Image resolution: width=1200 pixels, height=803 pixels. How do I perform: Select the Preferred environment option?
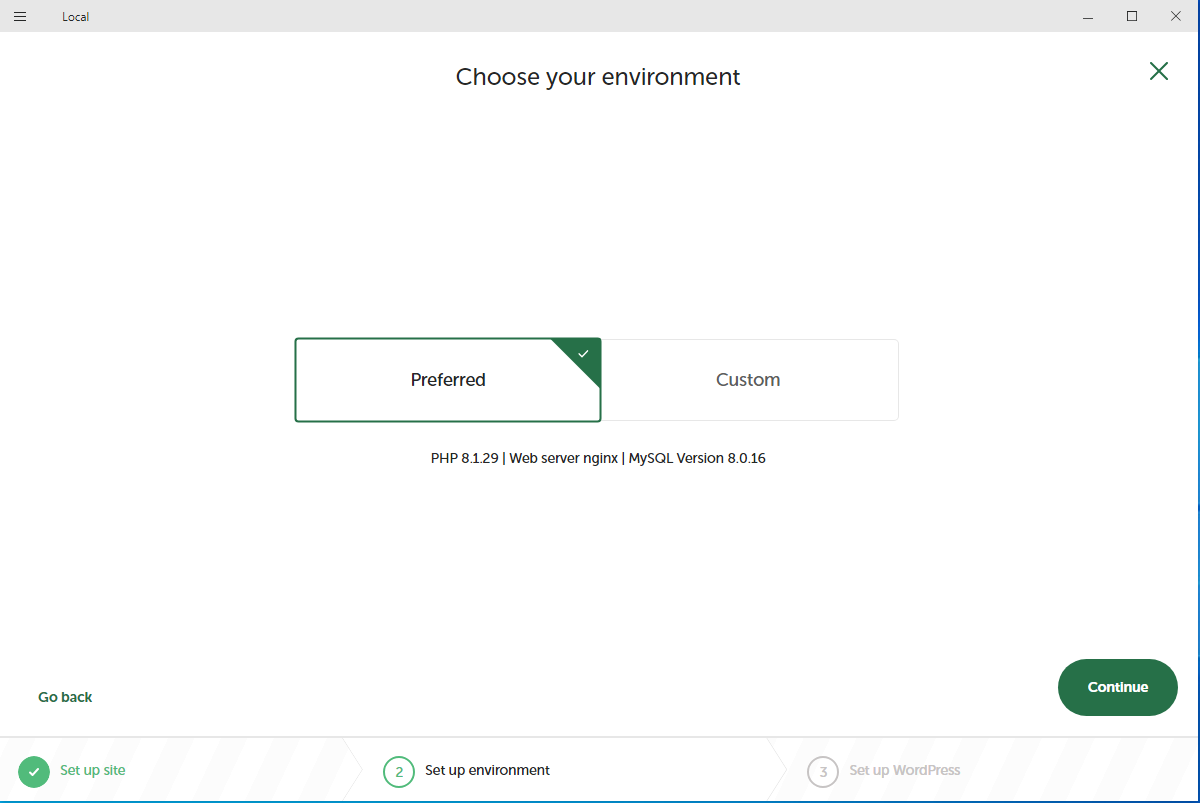(x=447, y=380)
